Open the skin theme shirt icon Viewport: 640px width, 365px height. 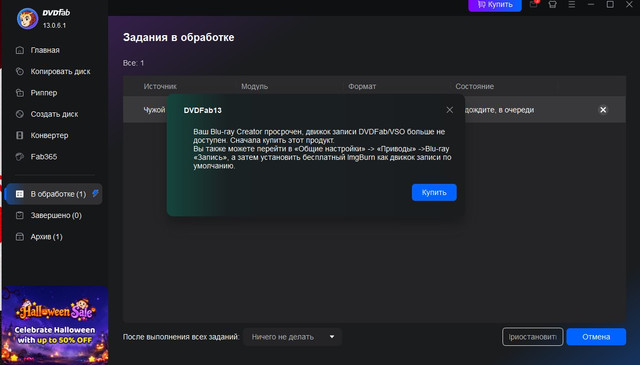coord(553,4)
